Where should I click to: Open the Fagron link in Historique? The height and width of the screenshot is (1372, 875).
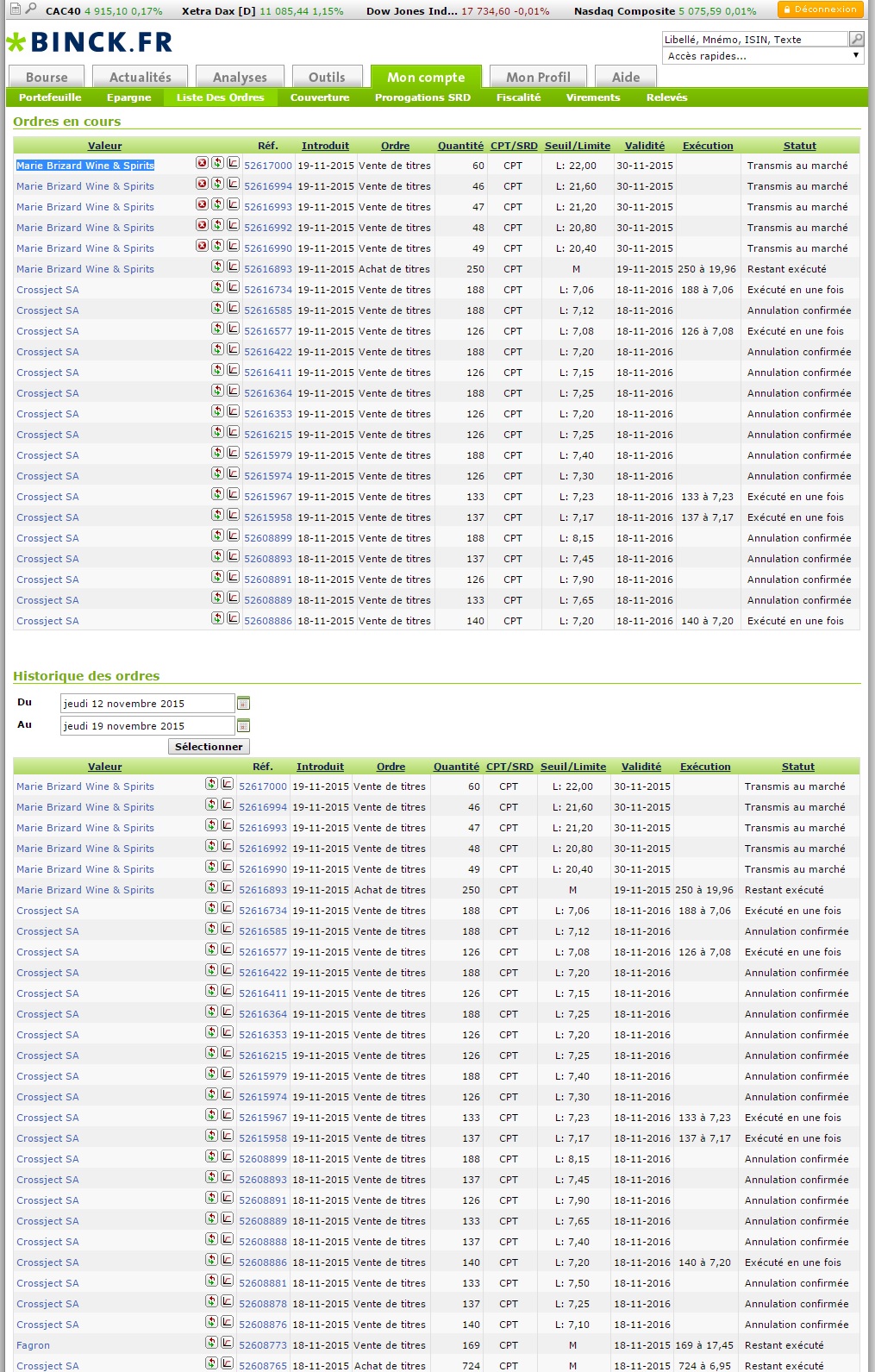pyautogui.click(x=33, y=1345)
